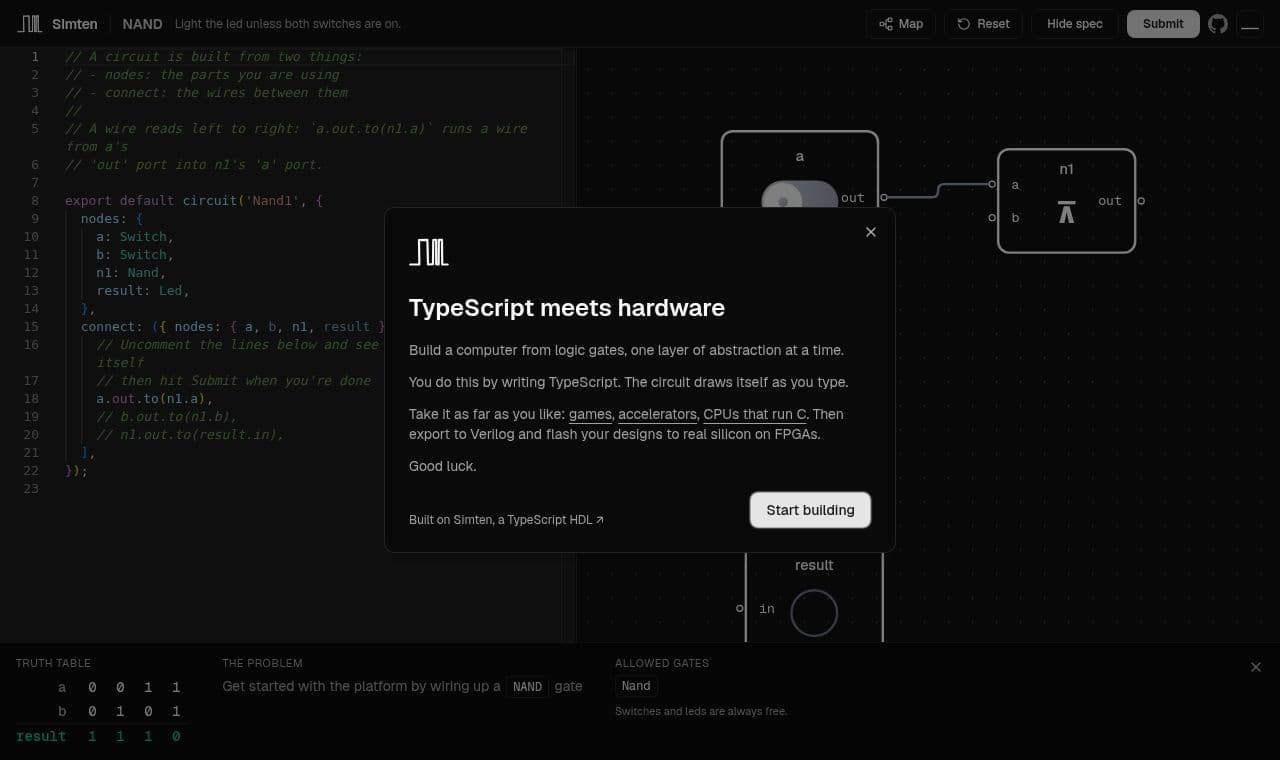Click the Simten brand name
The width and height of the screenshot is (1280, 760).
[x=75, y=24]
